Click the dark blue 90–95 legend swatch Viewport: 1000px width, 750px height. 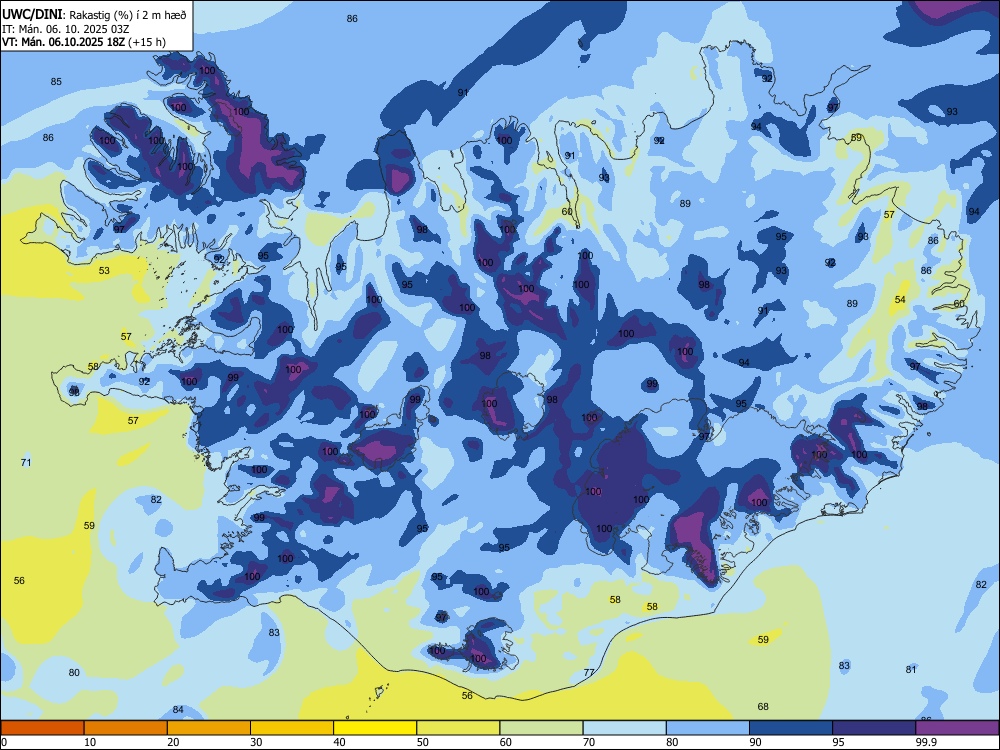(x=791, y=728)
